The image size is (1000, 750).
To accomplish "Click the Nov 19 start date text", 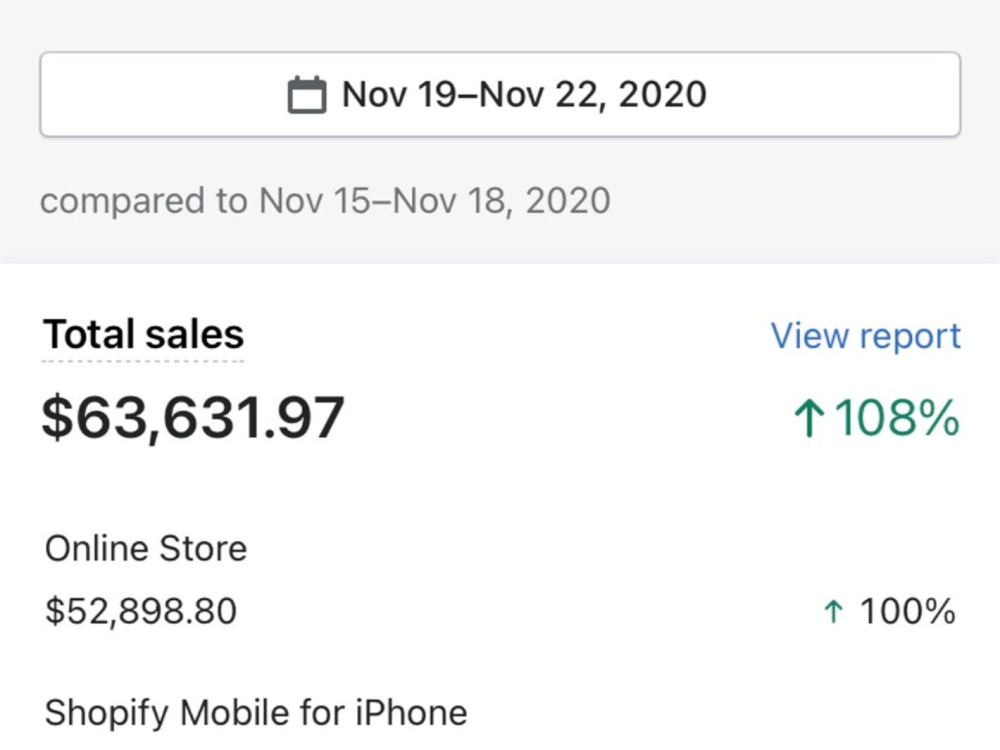I will (399, 94).
